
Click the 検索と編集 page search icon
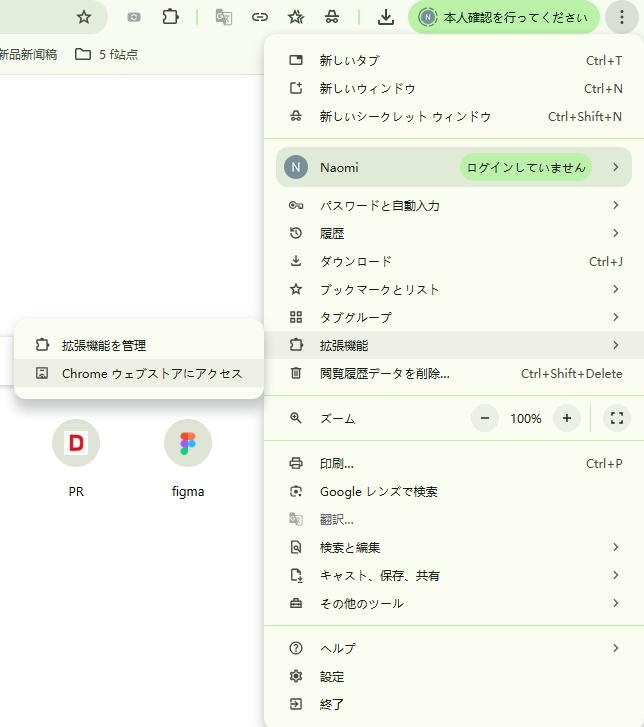click(x=296, y=547)
